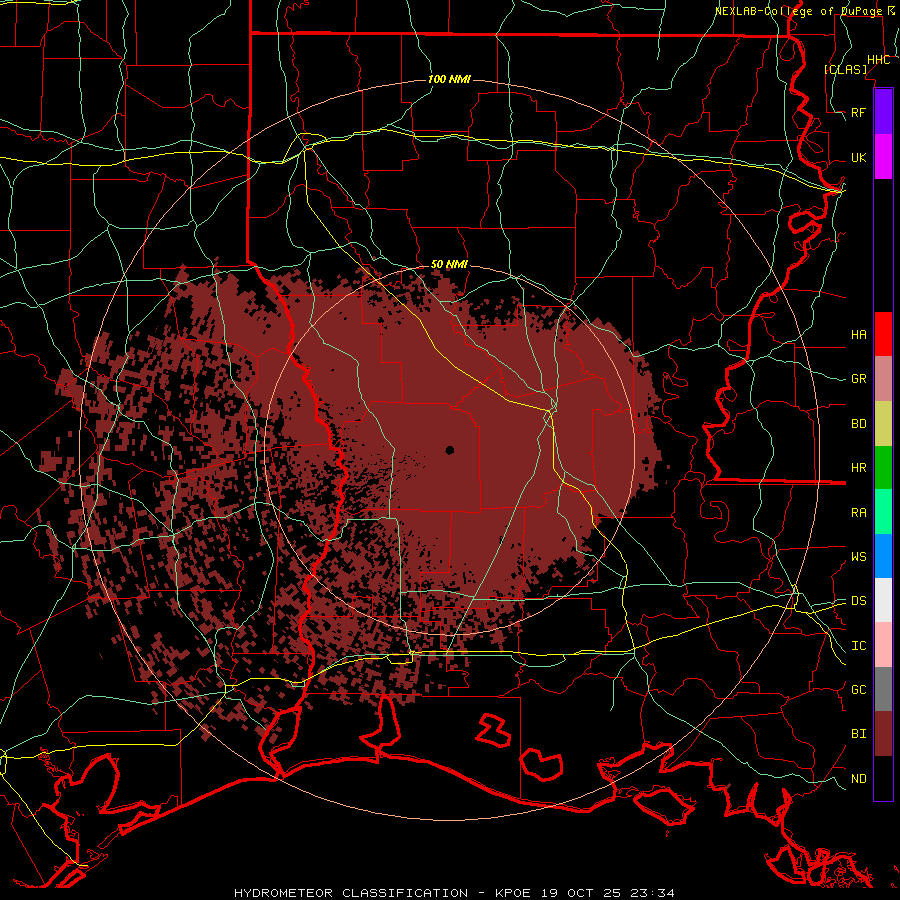Click the GC gray legend swatch
Viewport: 900px width, 900px height.
point(883,689)
